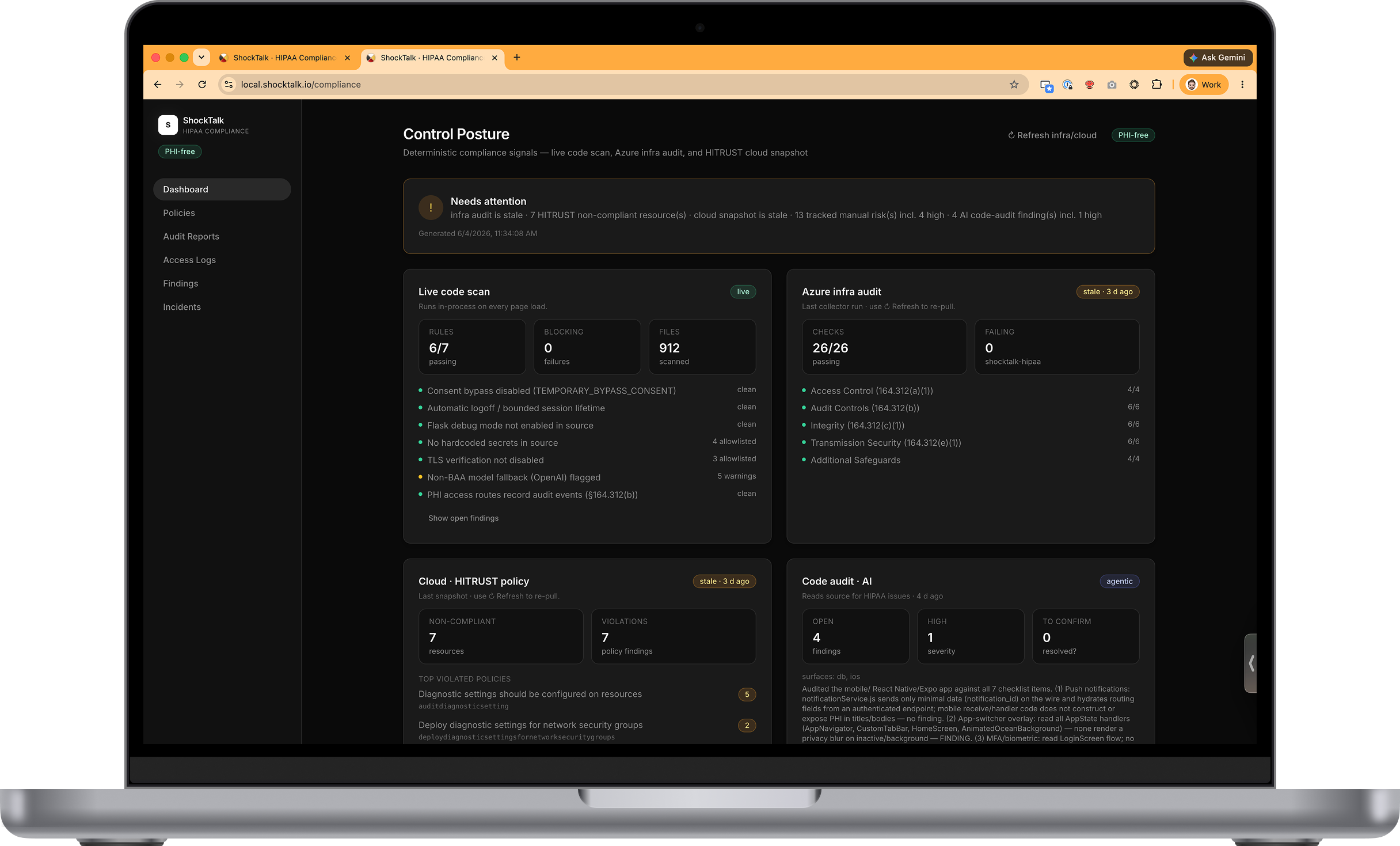Open Incidents in the sidebar
1400x846 pixels.
[222, 308]
